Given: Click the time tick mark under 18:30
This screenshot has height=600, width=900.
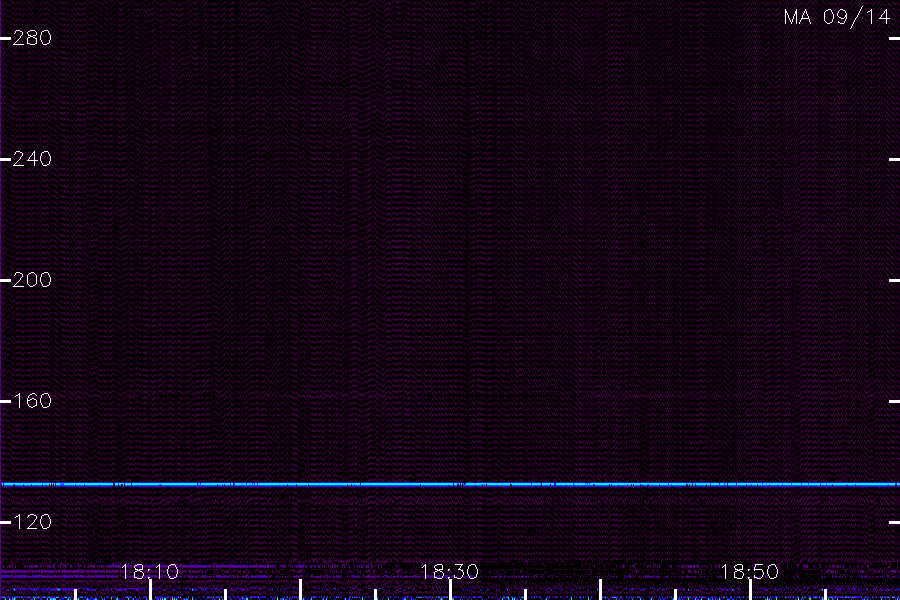Looking at the screenshot, I should (x=451, y=590).
